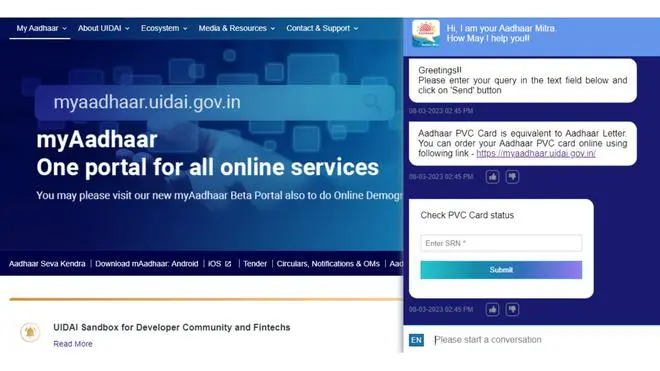
Task: Click the Check PVC Card status heading
Action: click(x=467, y=215)
